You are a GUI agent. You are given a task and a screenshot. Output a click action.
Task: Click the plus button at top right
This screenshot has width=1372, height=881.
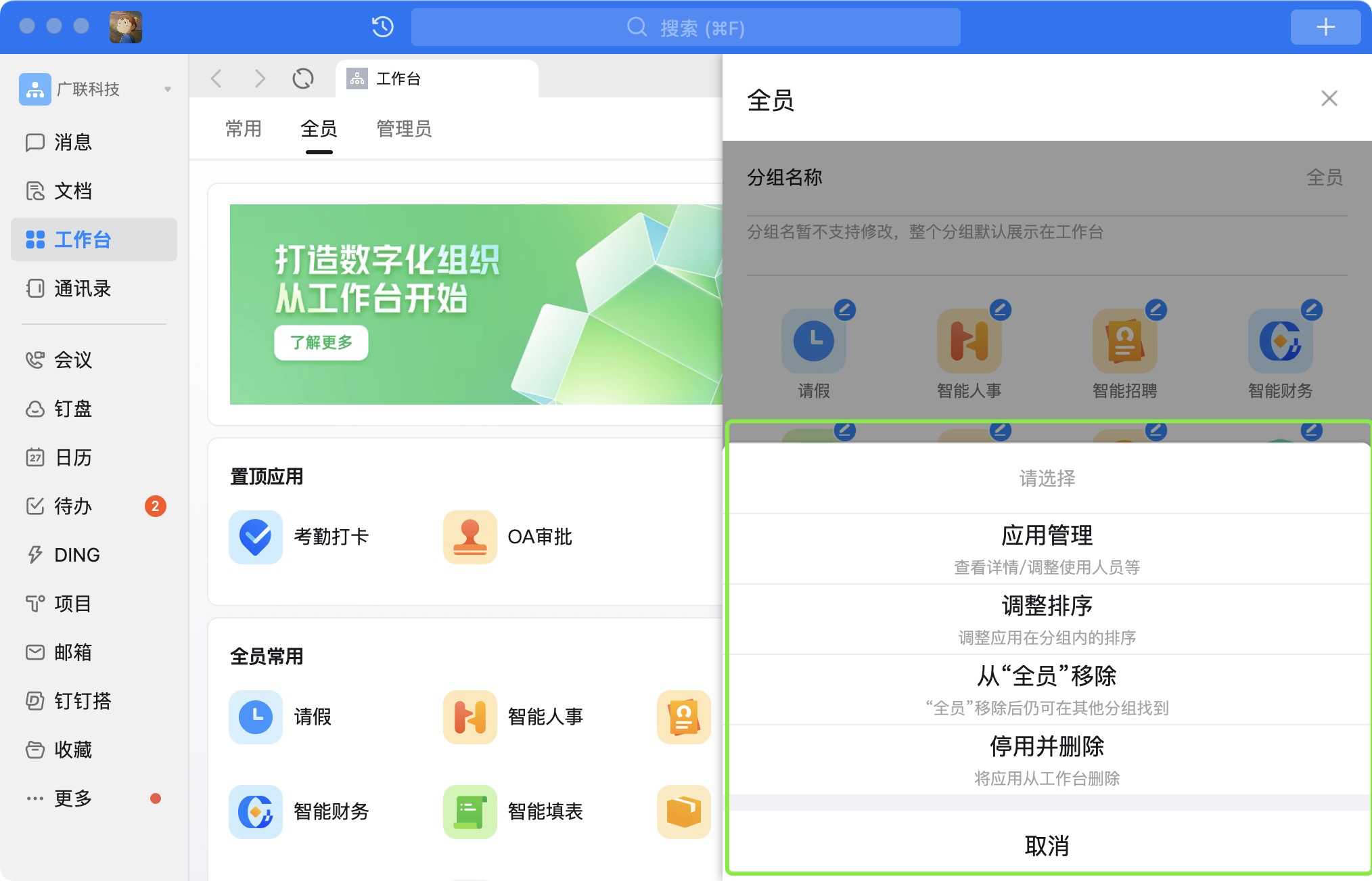(1325, 27)
